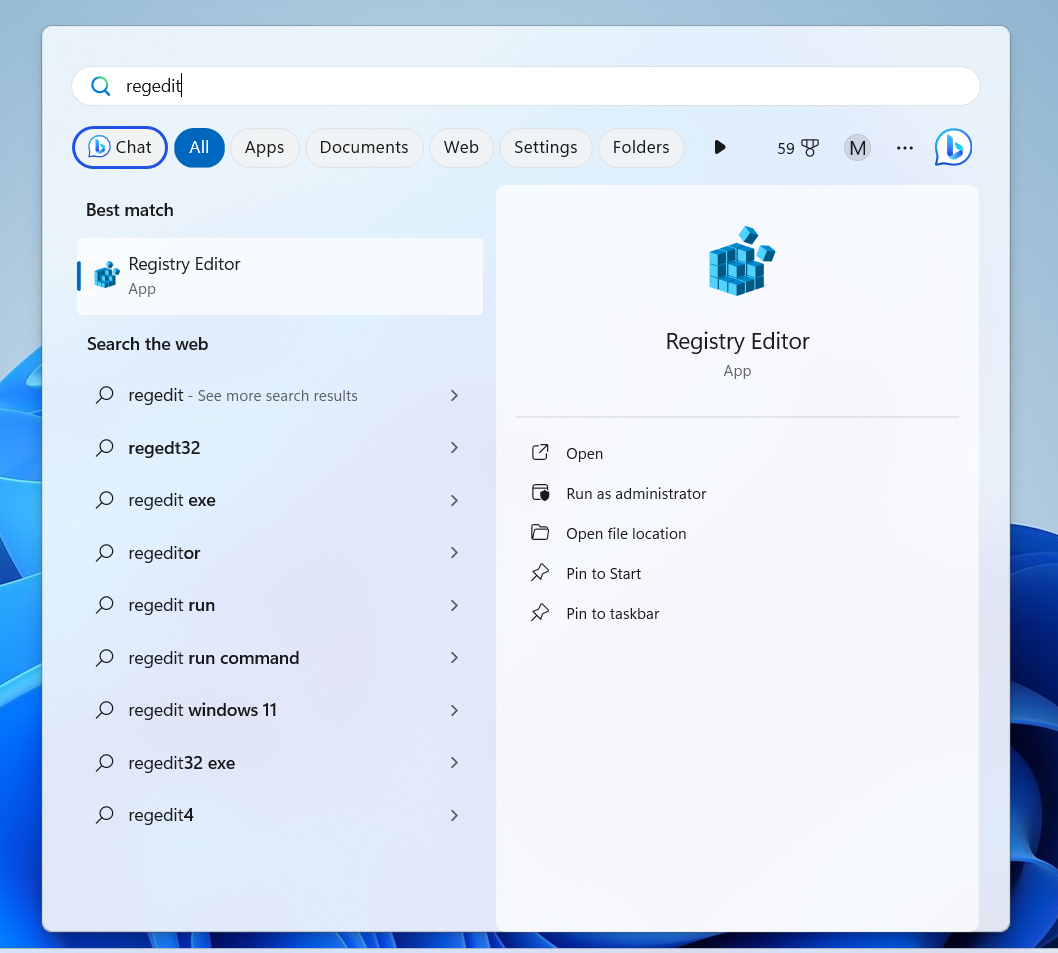
Task: Click the search icon beside regedit32 exe
Action: pyautogui.click(x=105, y=762)
